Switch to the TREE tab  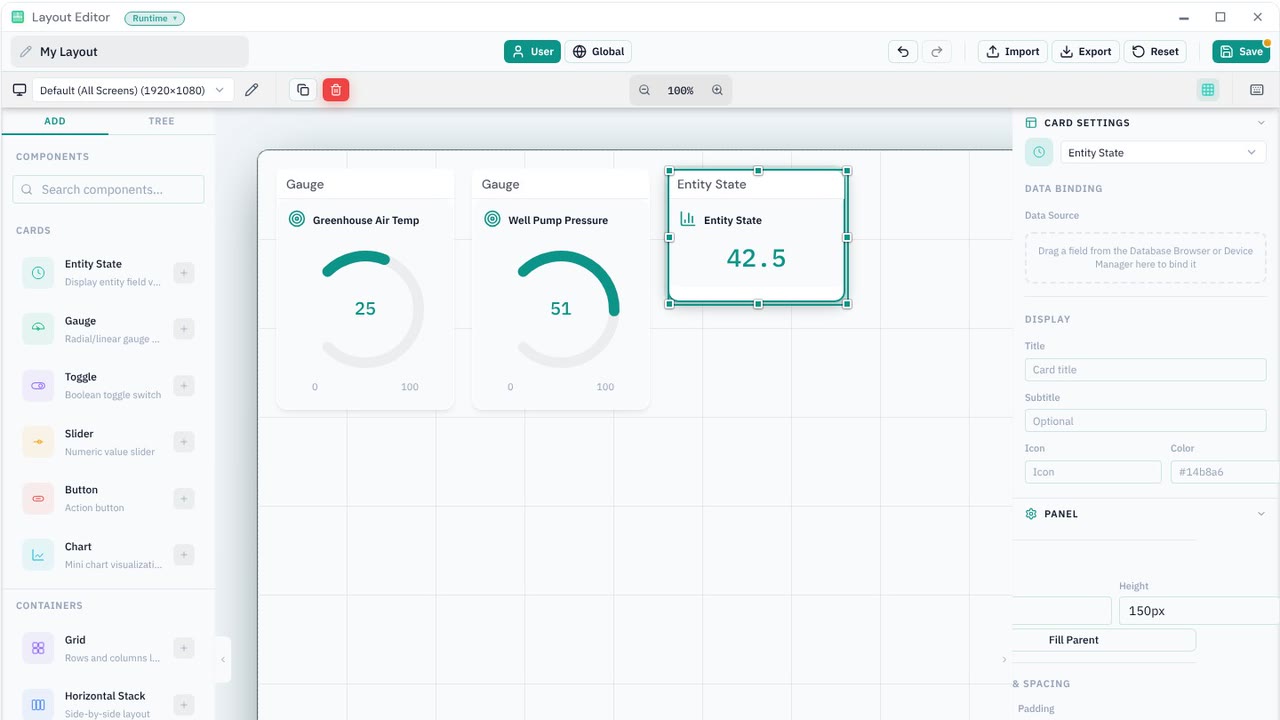click(x=161, y=121)
